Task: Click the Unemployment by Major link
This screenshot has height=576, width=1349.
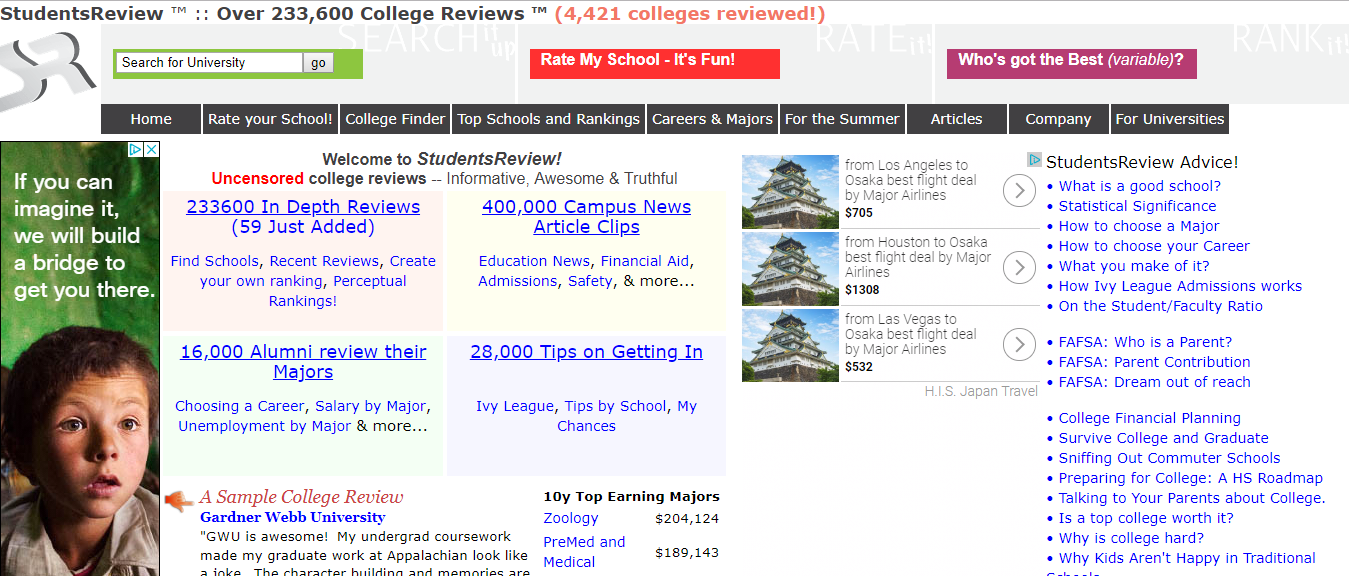Action: point(264,426)
